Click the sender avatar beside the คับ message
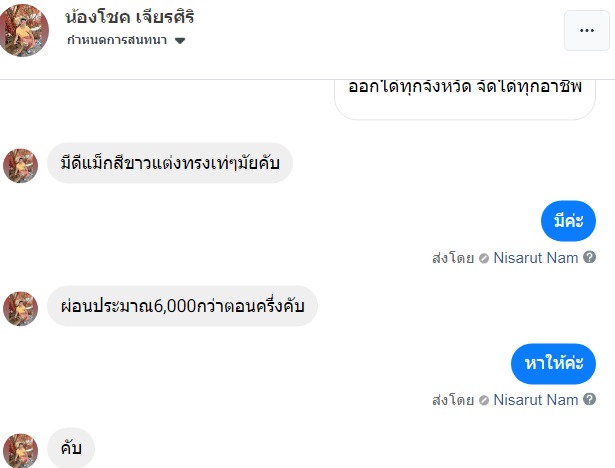This screenshot has width=615, height=468. click(x=21, y=450)
